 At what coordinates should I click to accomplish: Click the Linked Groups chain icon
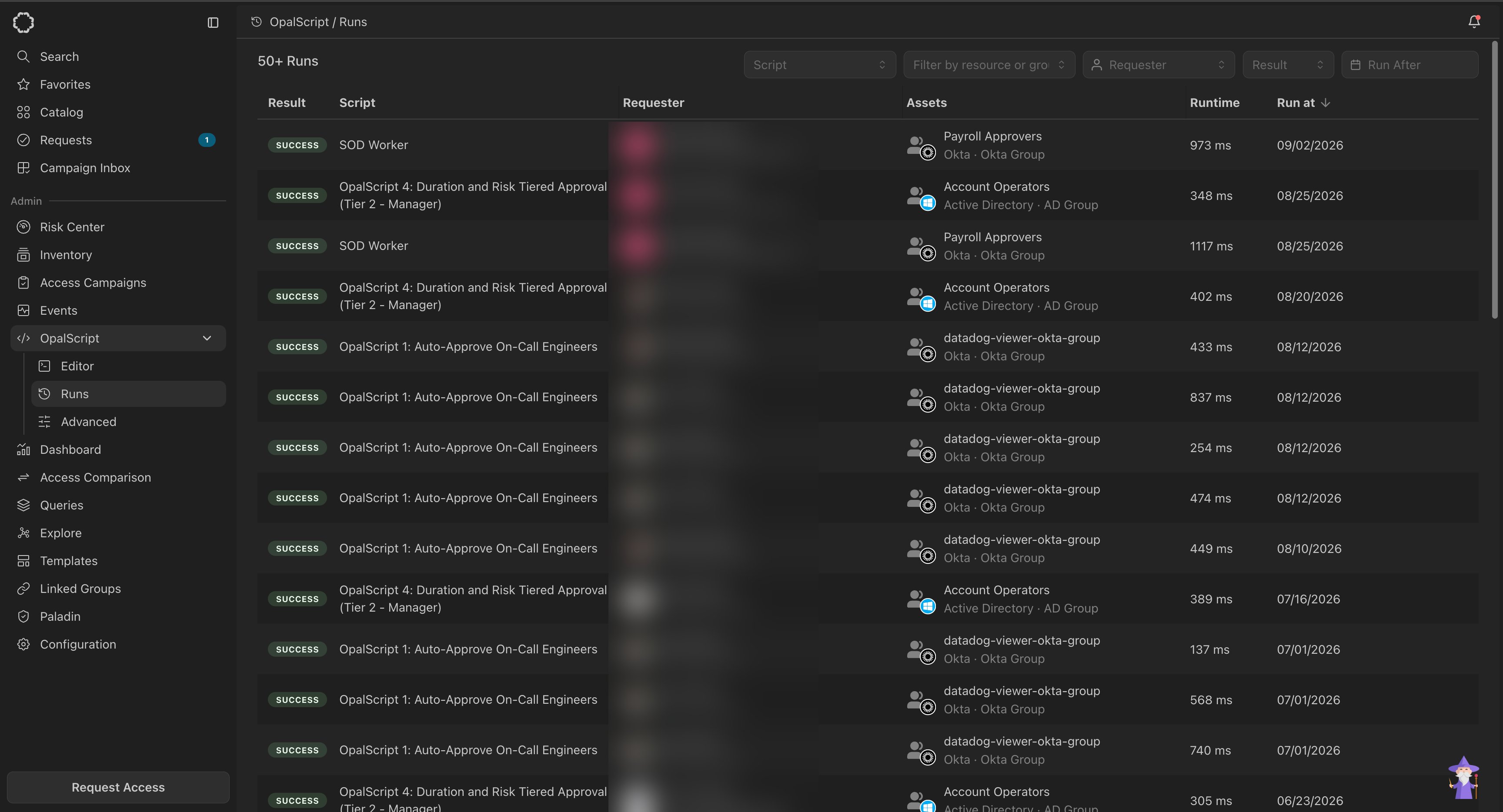(x=23, y=589)
